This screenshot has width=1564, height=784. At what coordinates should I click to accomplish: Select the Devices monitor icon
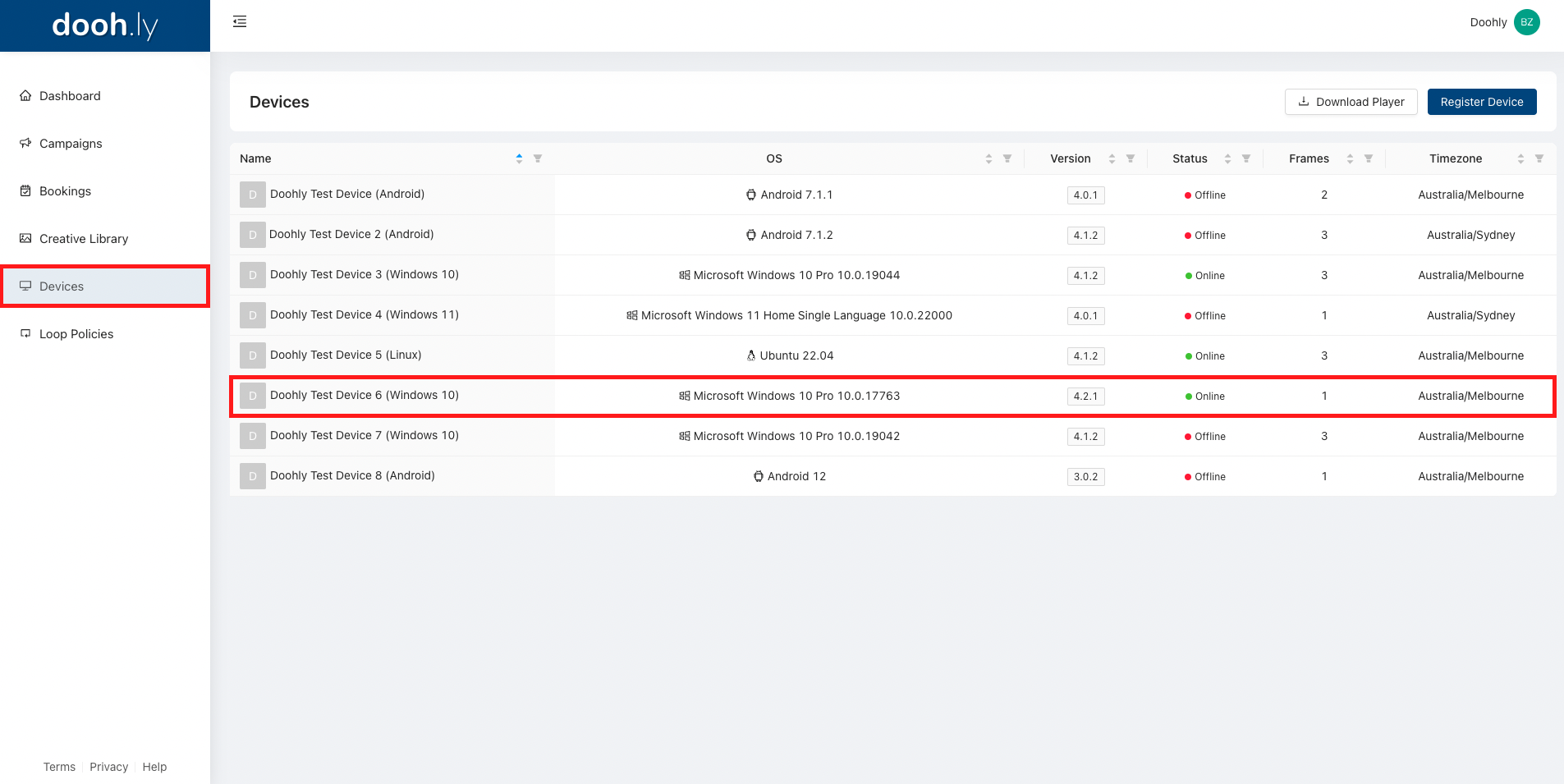tap(25, 286)
